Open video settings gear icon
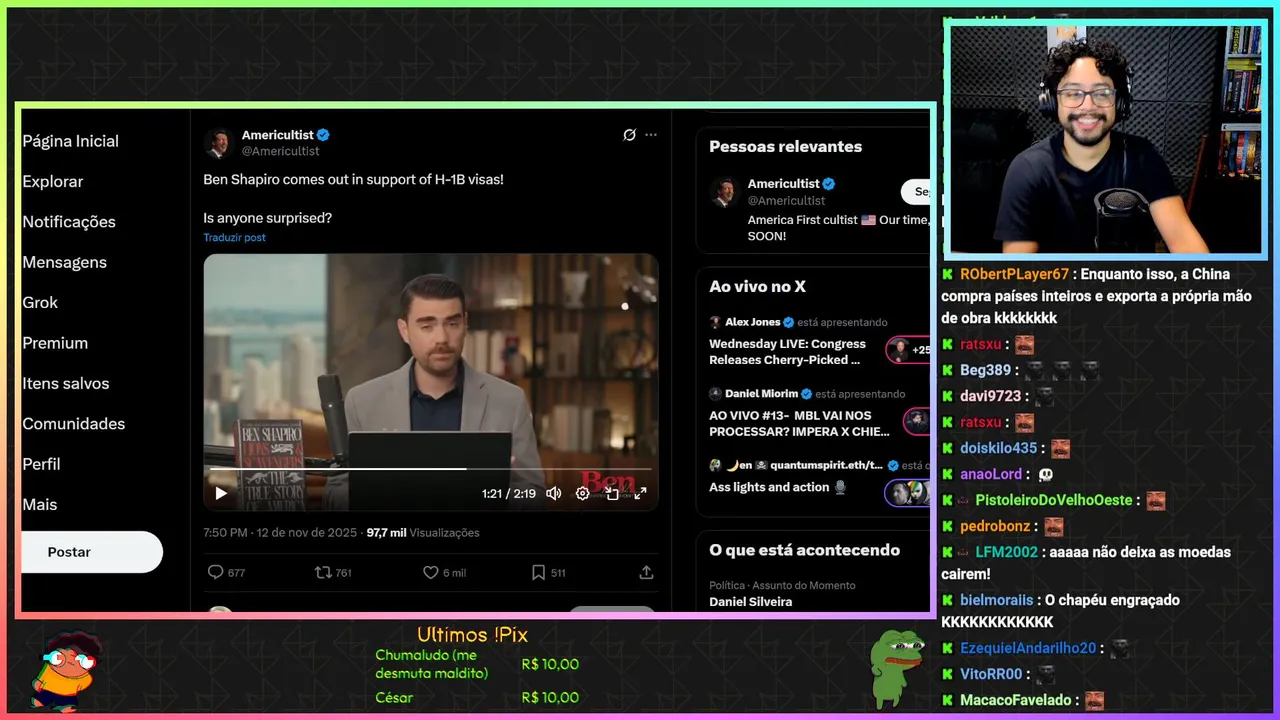Viewport: 1280px width, 720px height. pyautogui.click(x=582, y=493)
